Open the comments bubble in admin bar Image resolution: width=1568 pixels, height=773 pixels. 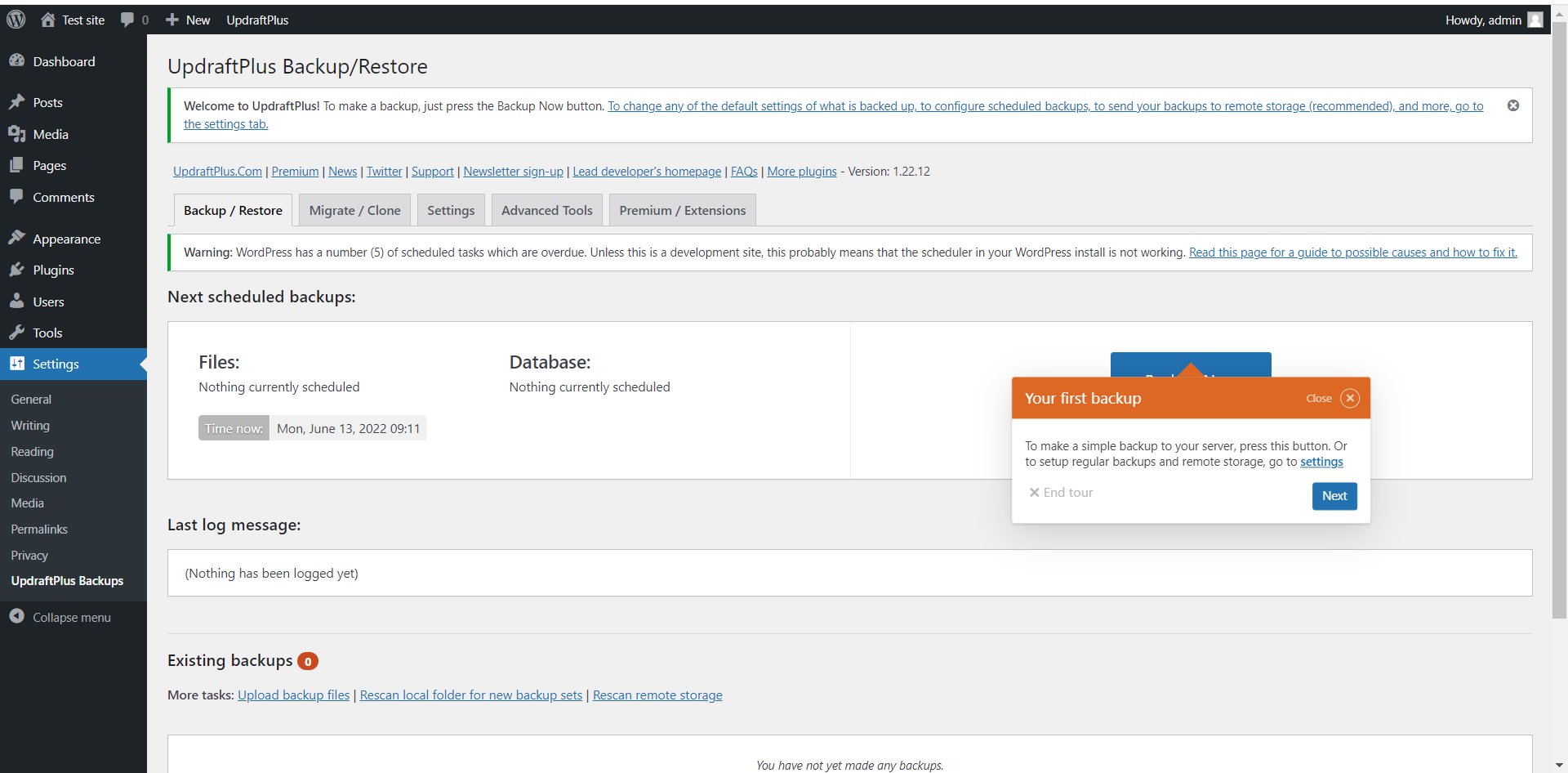127,20
